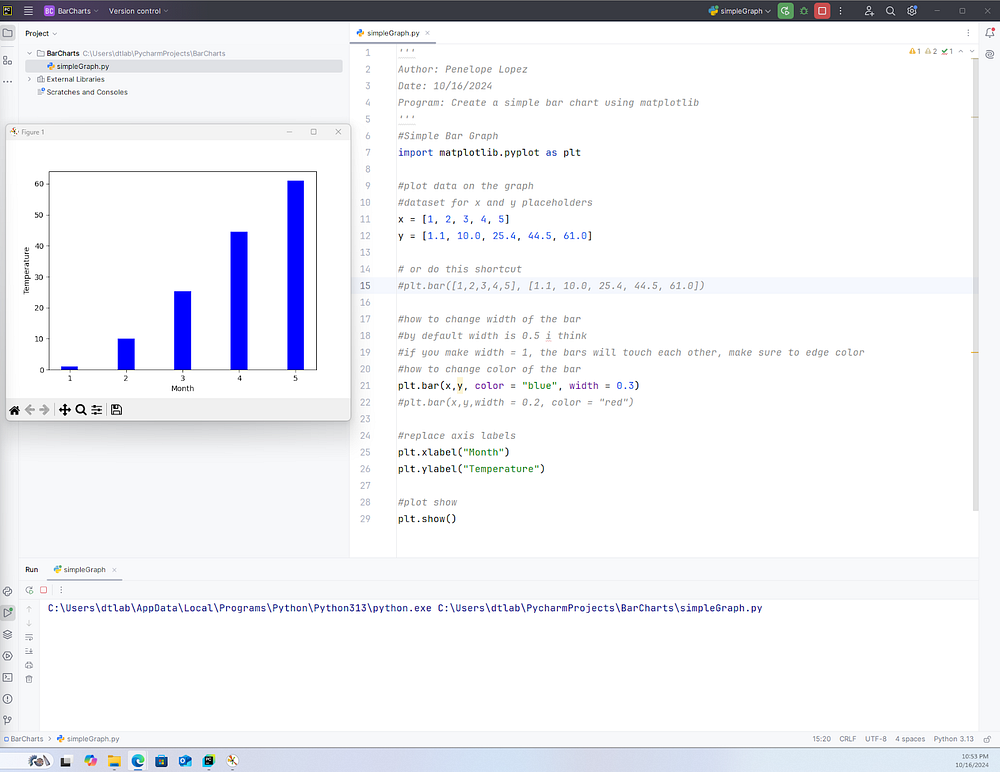
Task: Change the 4 spaces indent setting
Action: 910,739
